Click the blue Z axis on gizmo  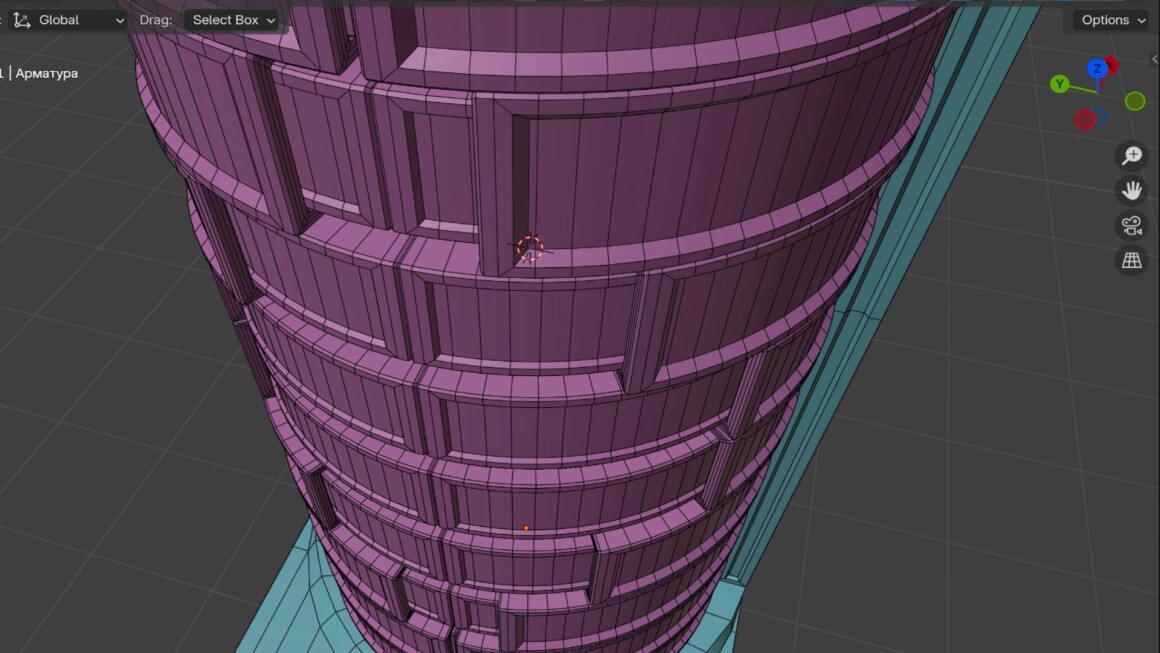[x=1097, y=69]
